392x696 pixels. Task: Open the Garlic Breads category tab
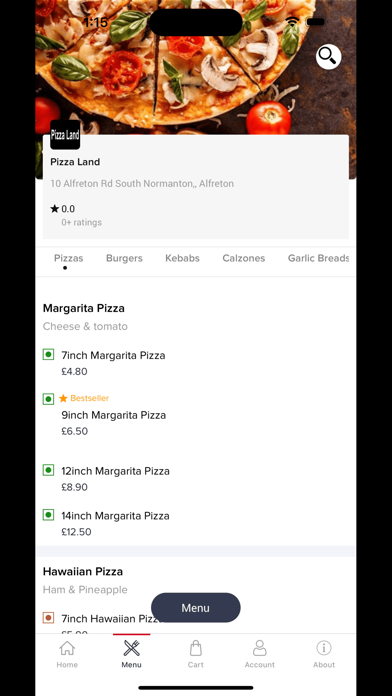(x=318, y=258)
